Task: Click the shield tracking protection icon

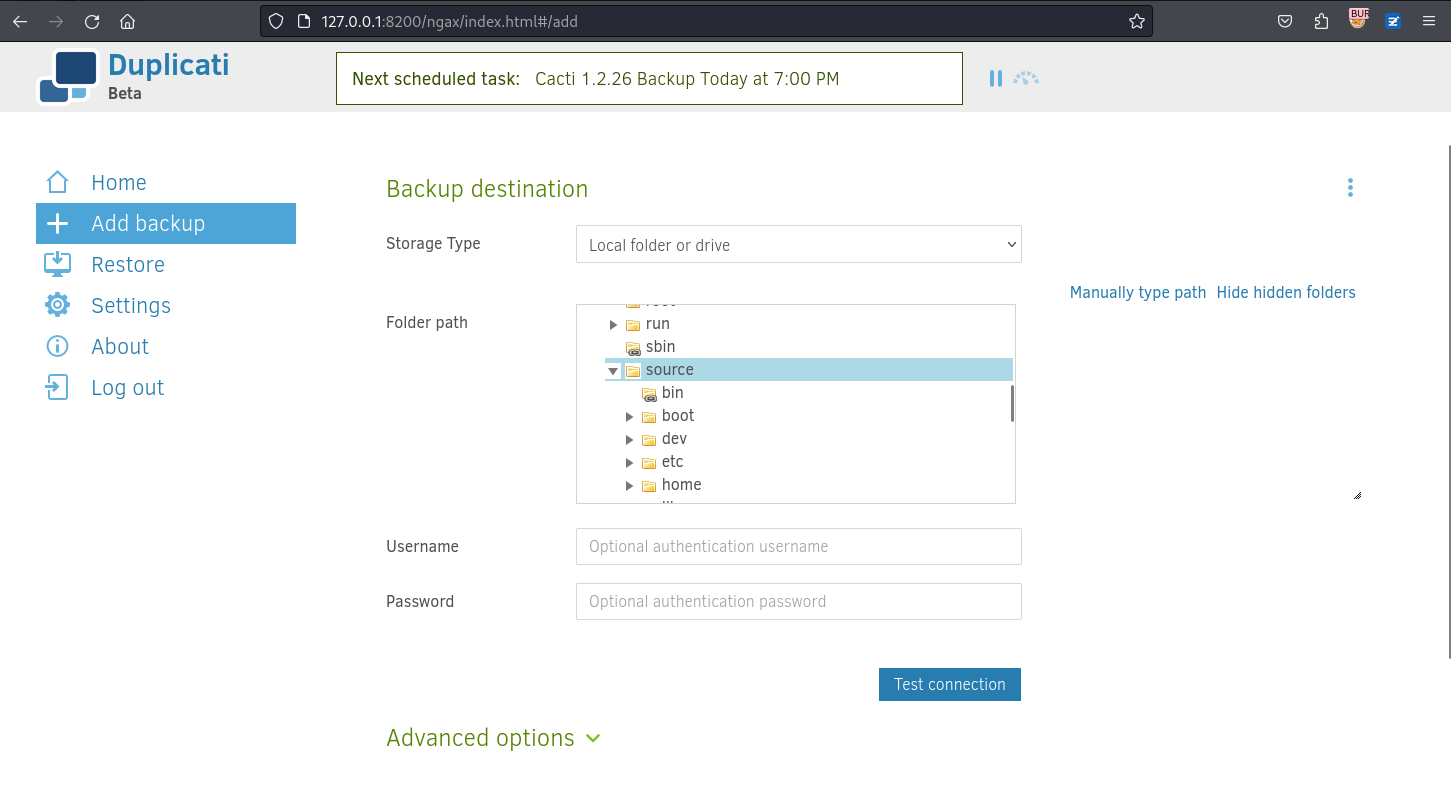Action: click(277, 21)
